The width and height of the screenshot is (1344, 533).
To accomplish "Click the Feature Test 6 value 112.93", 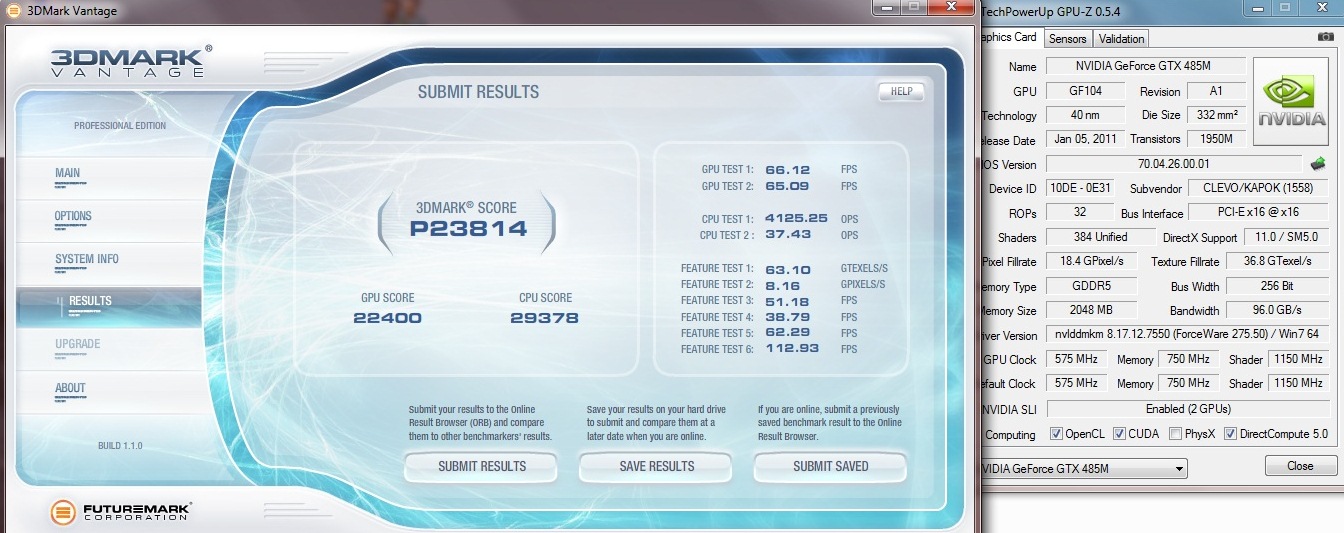I will click(x=792, y=349).
